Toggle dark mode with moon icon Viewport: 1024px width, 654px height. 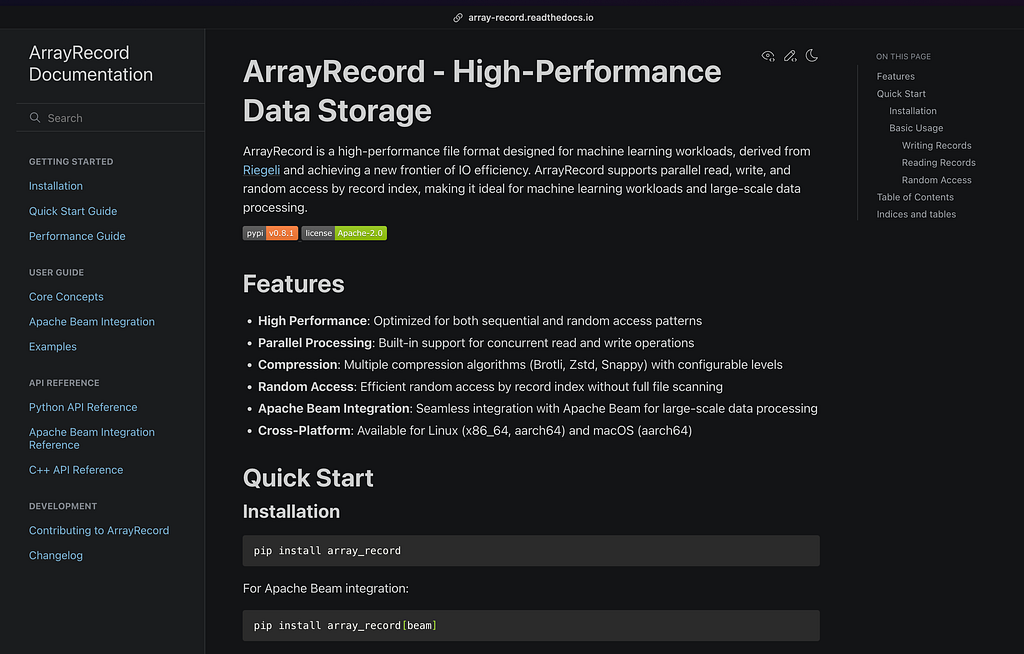(x=812, y=56)
